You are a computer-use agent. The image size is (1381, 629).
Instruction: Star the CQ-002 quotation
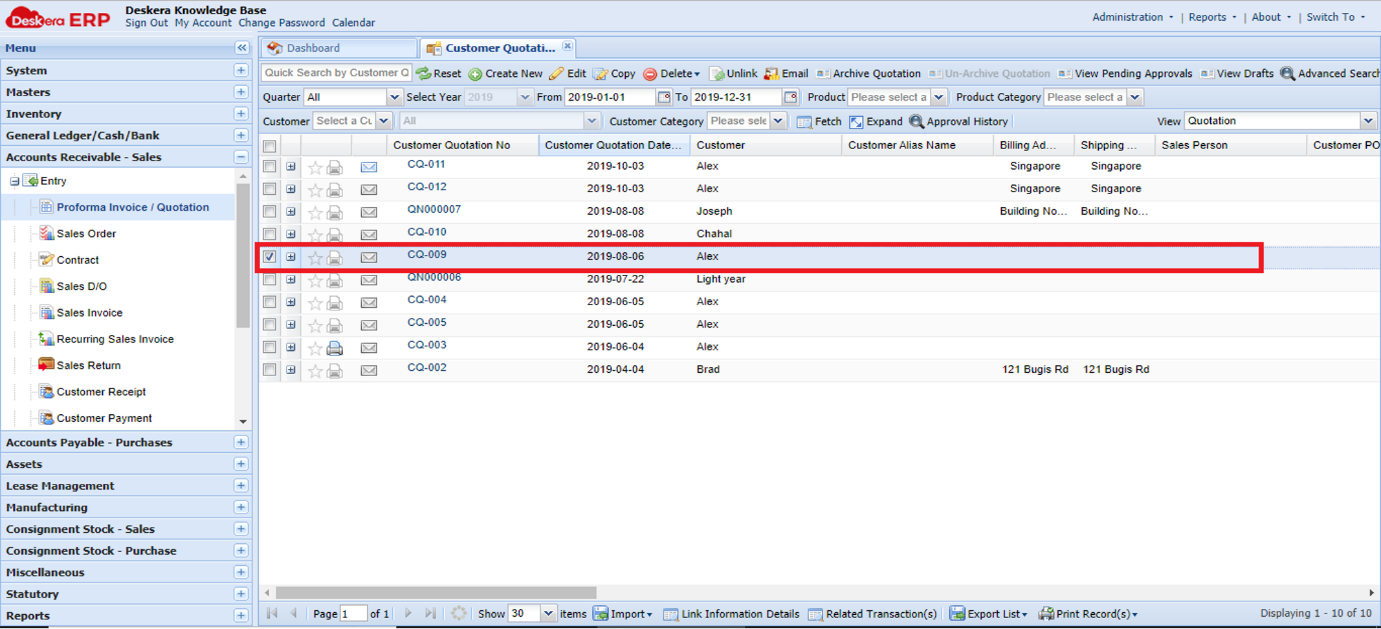pyautogui.click(x=315, y=371)
